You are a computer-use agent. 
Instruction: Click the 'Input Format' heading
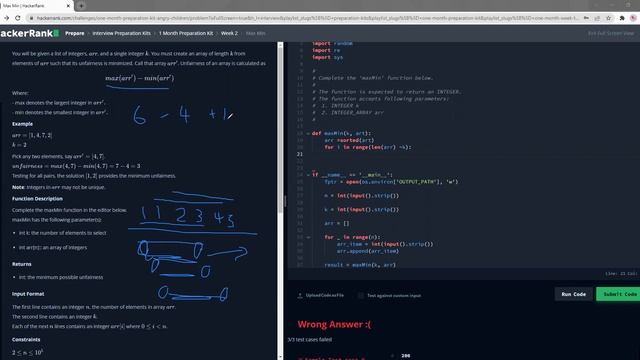click(28, 294)
